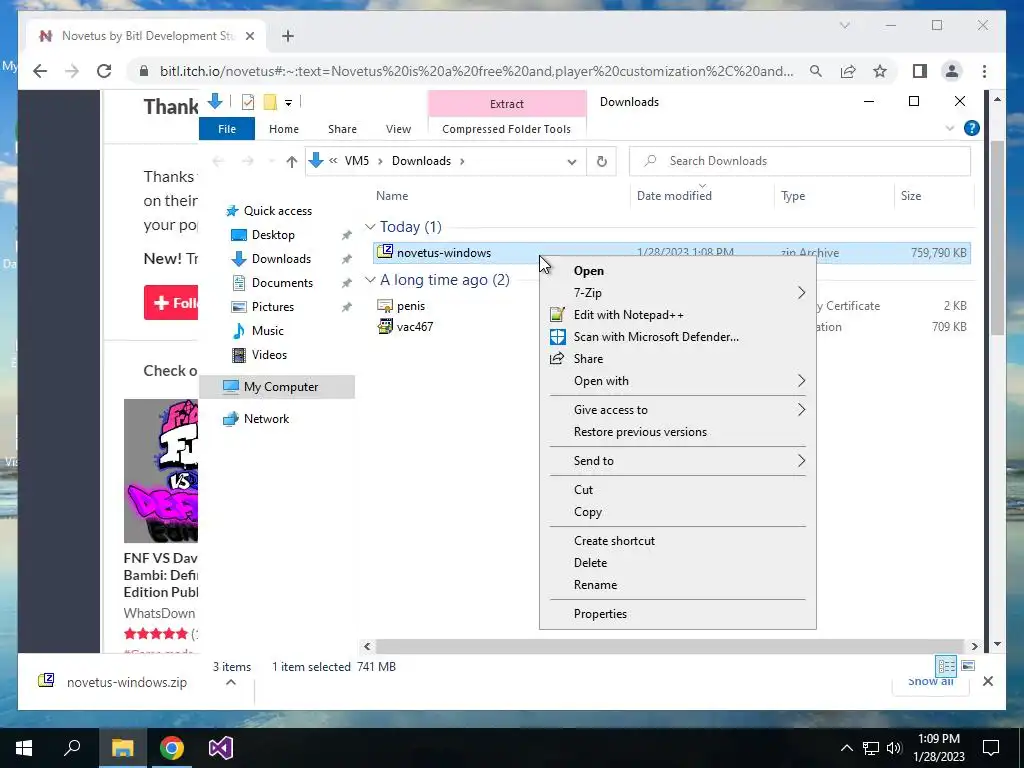The height and width of the screenshot is (768, 1024).
Task: Open Explorer help question mark icon
Action: 971,129
